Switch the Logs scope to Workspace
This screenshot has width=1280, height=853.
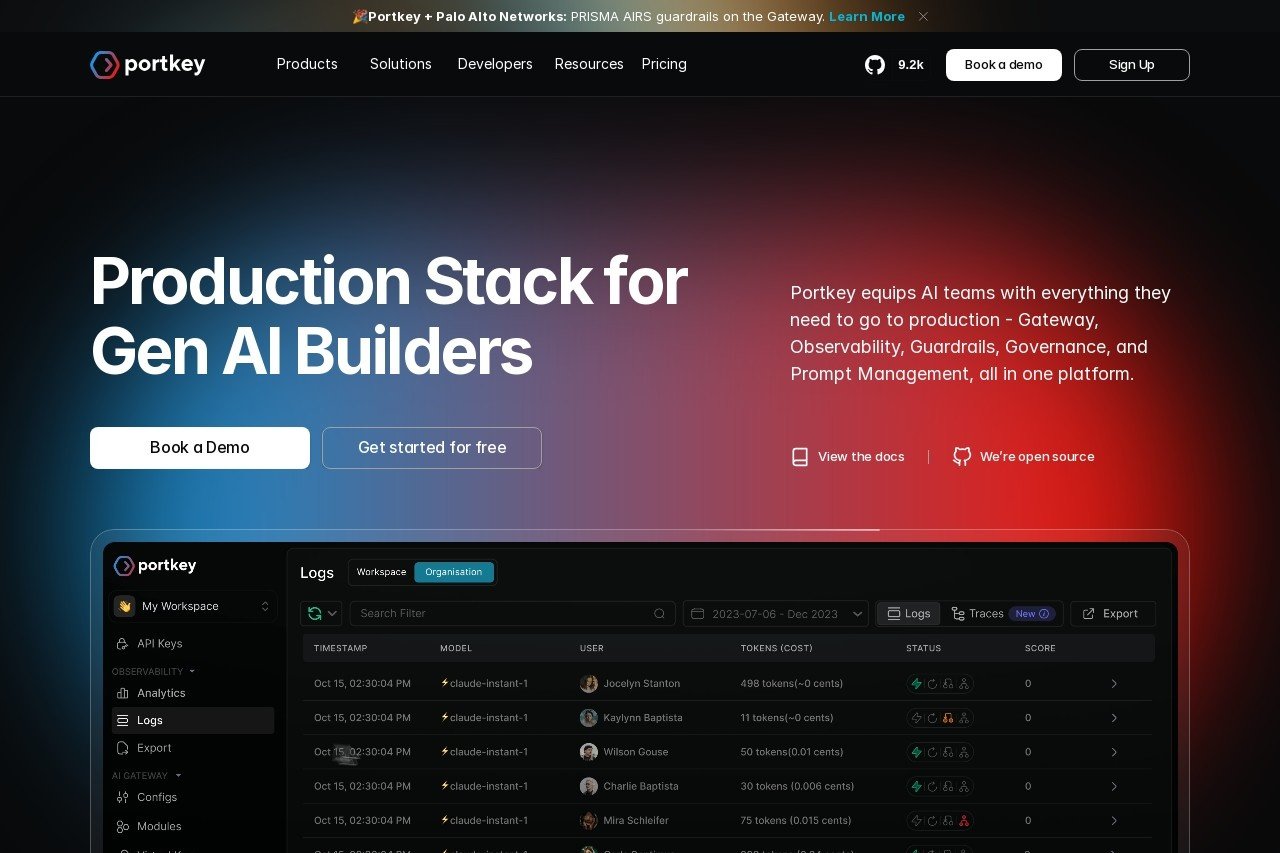point(381,573)
